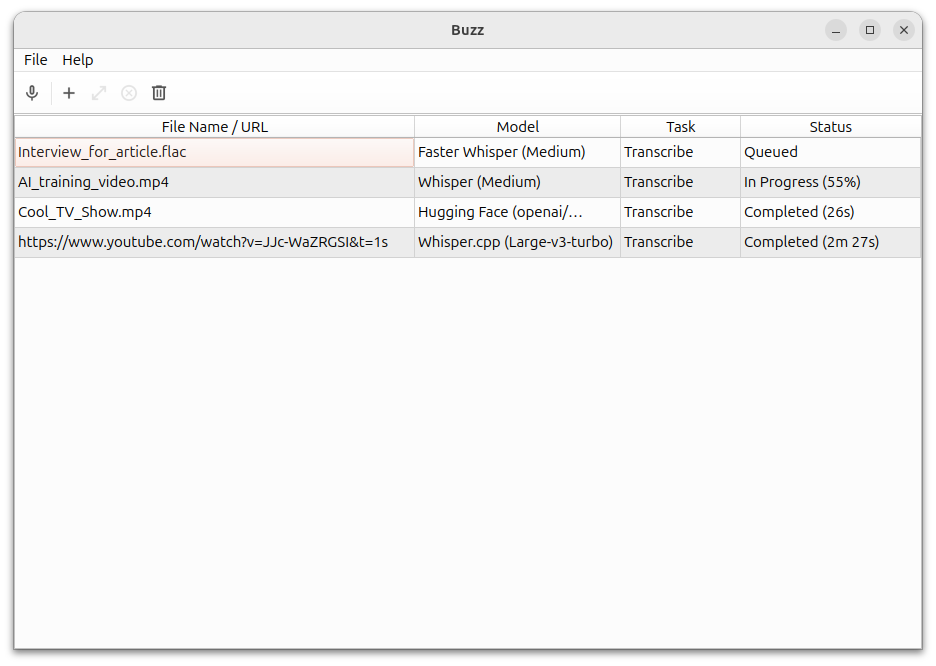Sort by File Name / URL column header
The height and width of the screenshot is (666, 936).
pos(214,127)
